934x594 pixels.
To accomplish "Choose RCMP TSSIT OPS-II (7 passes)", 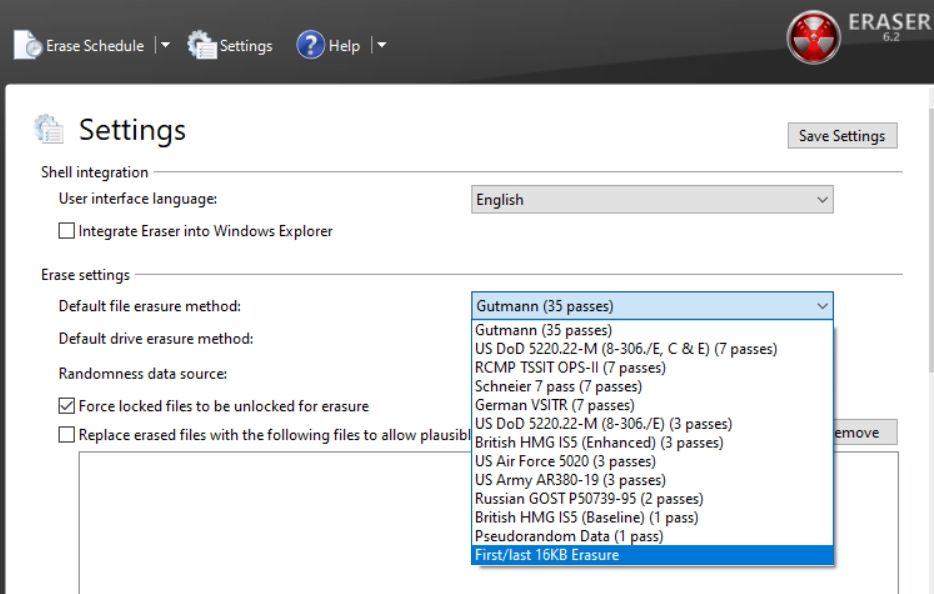I will point(652,368).
